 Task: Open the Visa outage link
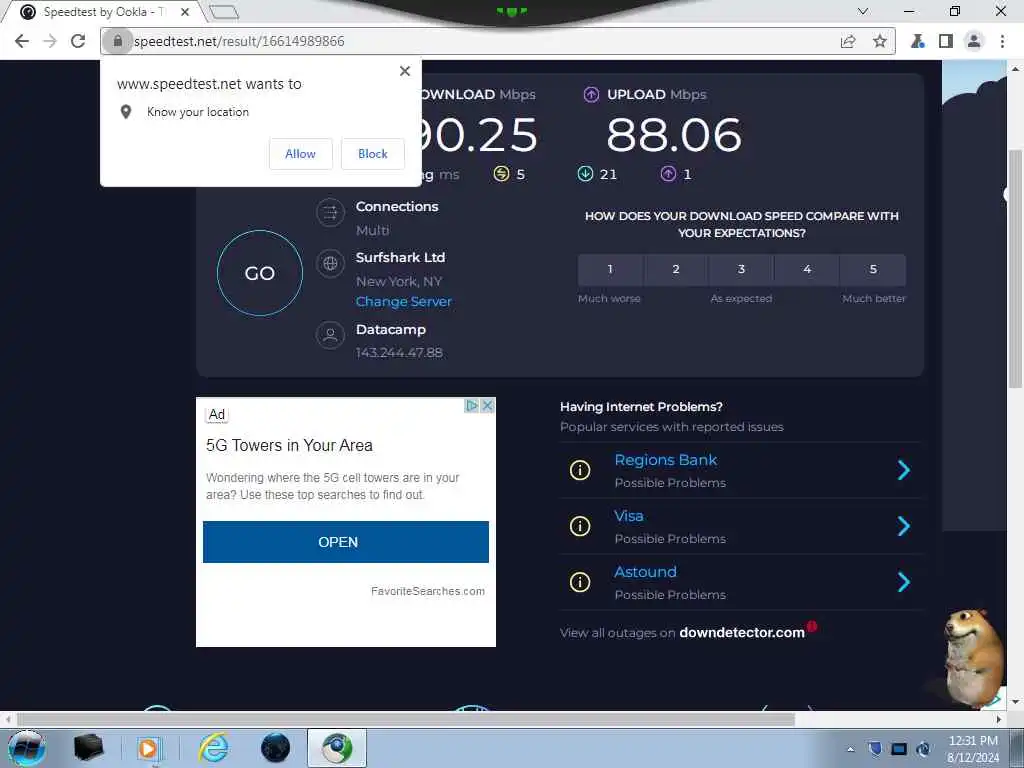[x=629, y=516]
